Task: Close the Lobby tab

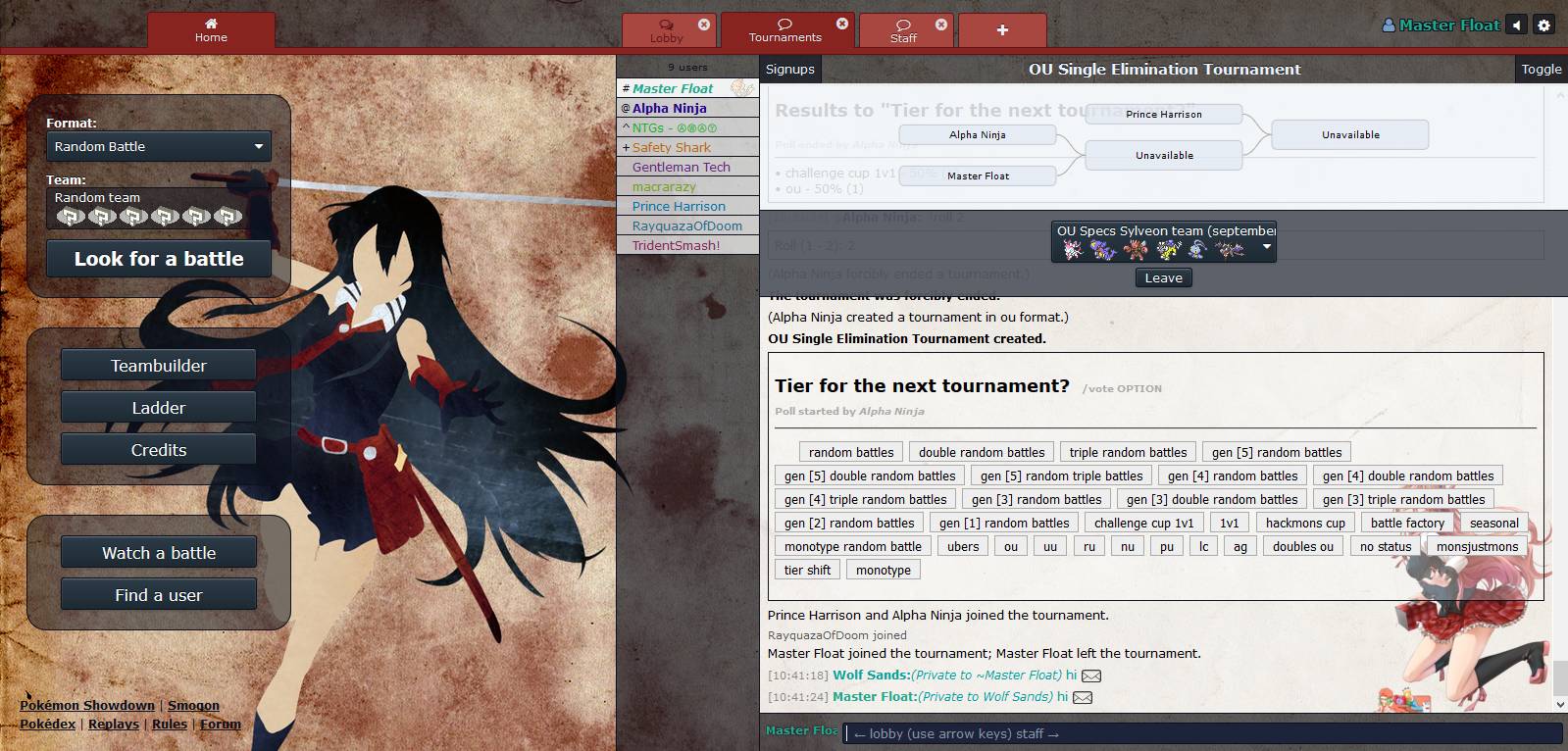Action: point(704,25)
